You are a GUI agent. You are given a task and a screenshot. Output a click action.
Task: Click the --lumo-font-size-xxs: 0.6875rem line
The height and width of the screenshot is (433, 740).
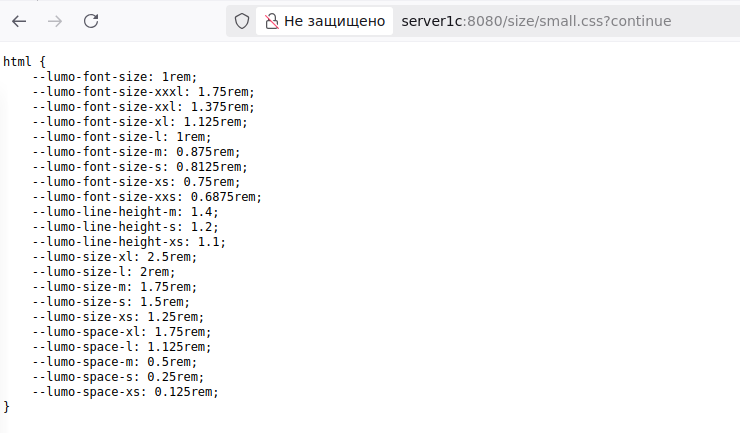coord(147,197)
